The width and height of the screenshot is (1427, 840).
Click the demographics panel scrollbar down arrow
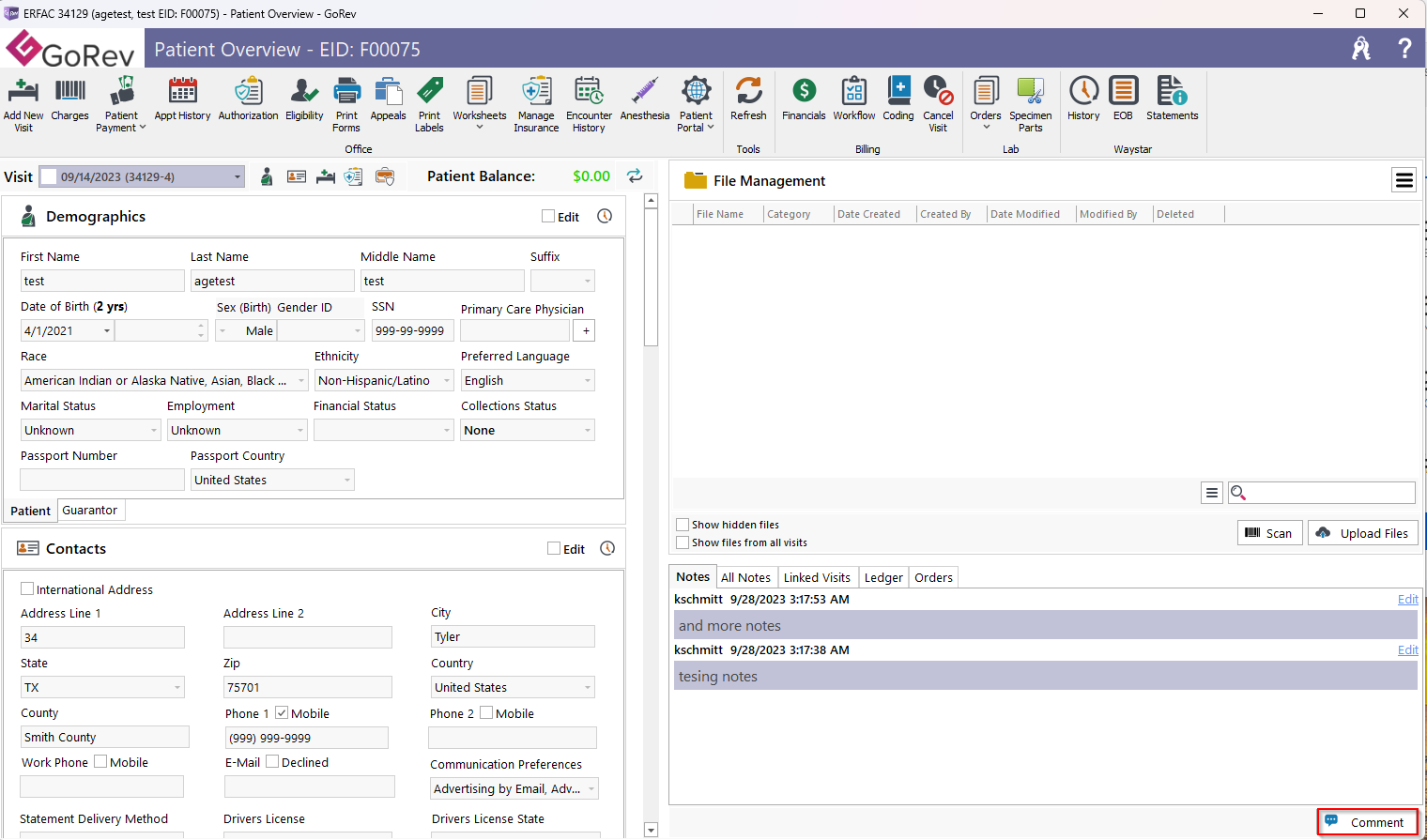[x=651, y=830]
